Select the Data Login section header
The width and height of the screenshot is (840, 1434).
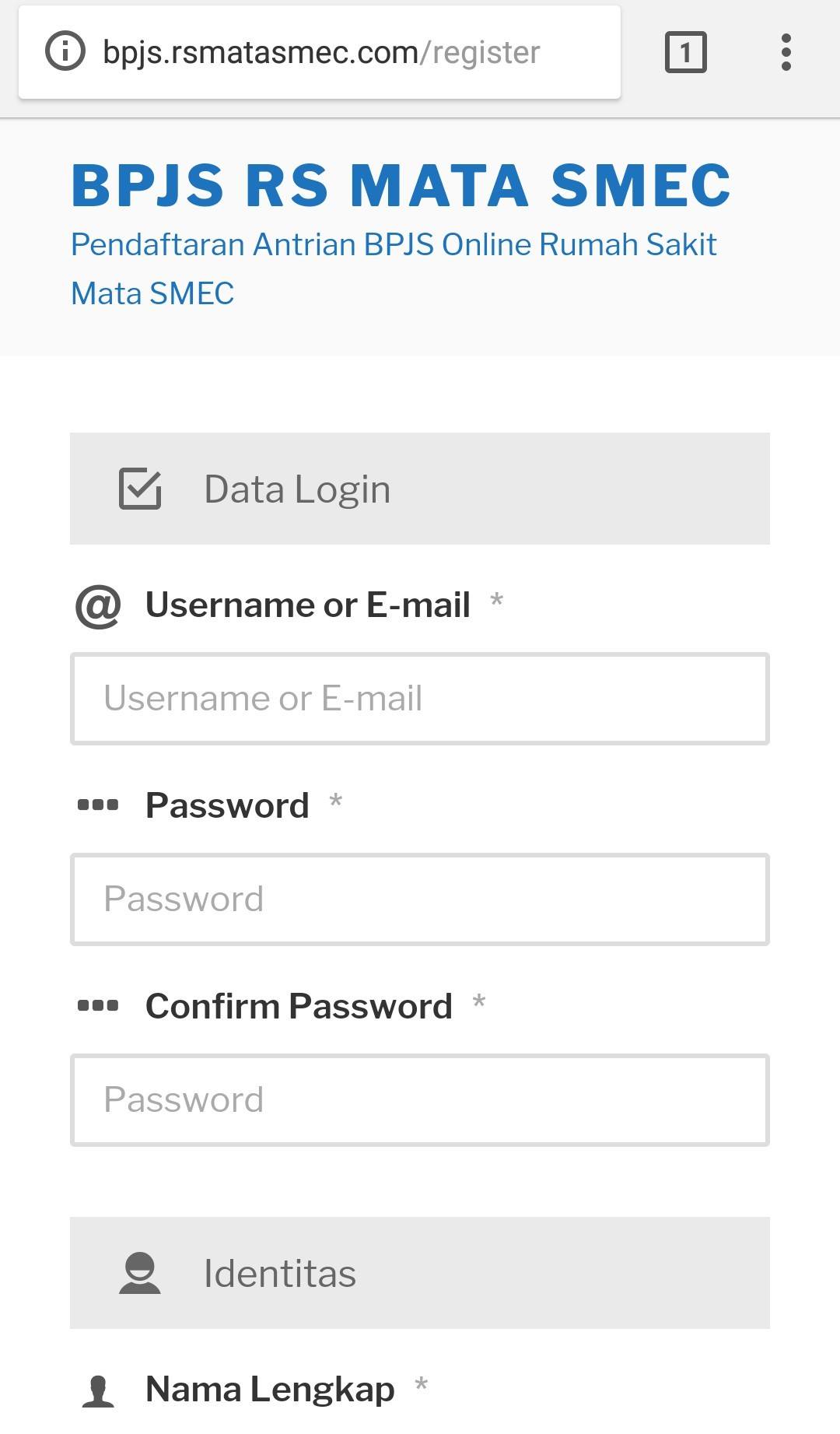pyautogui.click(x=420, y=489)
